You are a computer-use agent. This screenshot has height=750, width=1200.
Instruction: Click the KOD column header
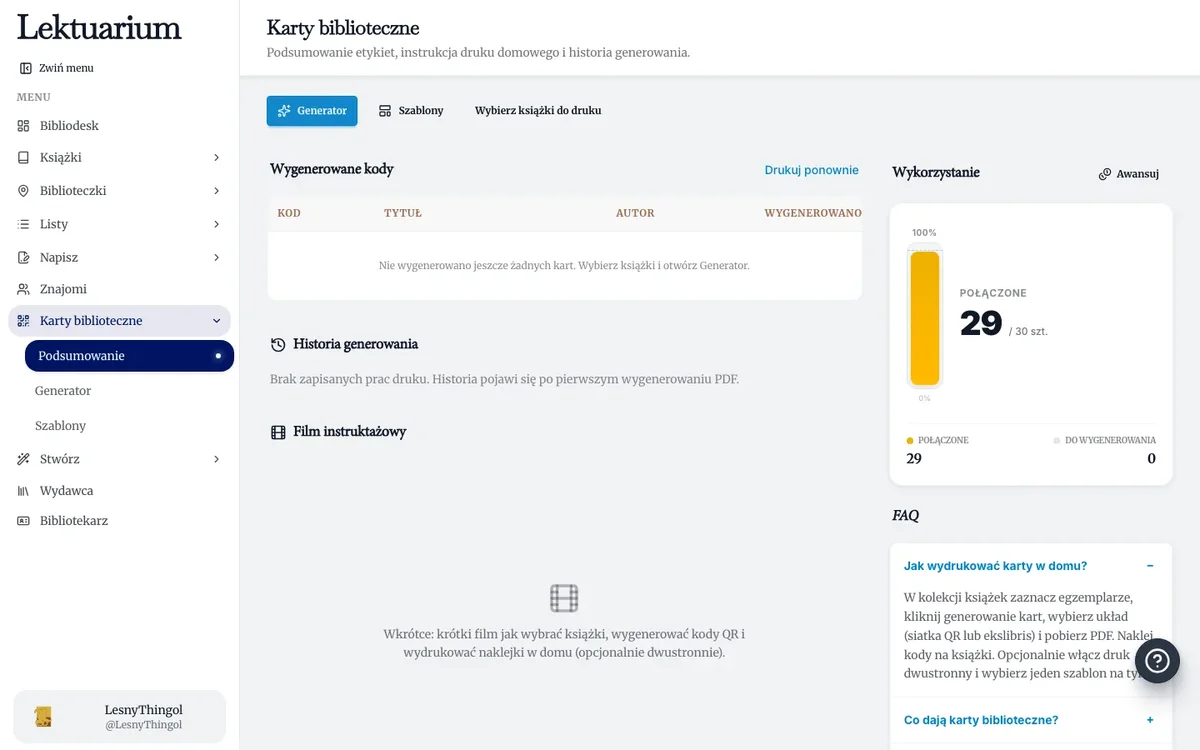point(289,213)
